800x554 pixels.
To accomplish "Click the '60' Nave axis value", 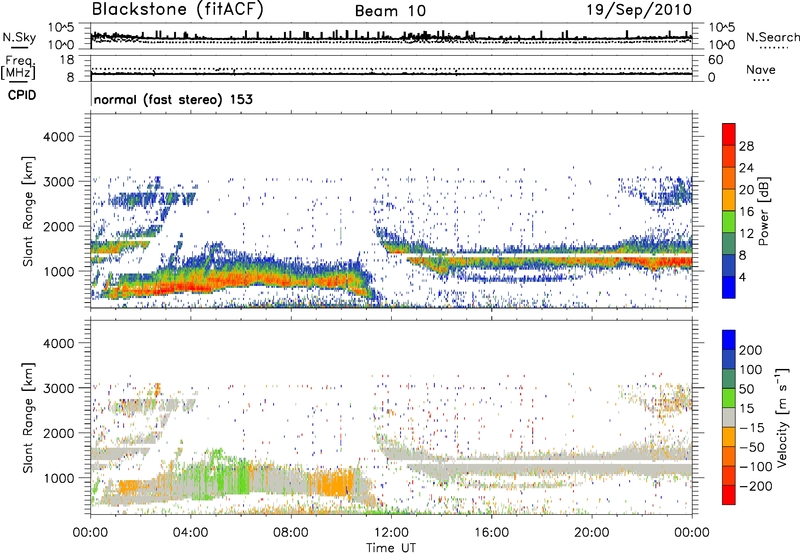I will click(715, 60).
